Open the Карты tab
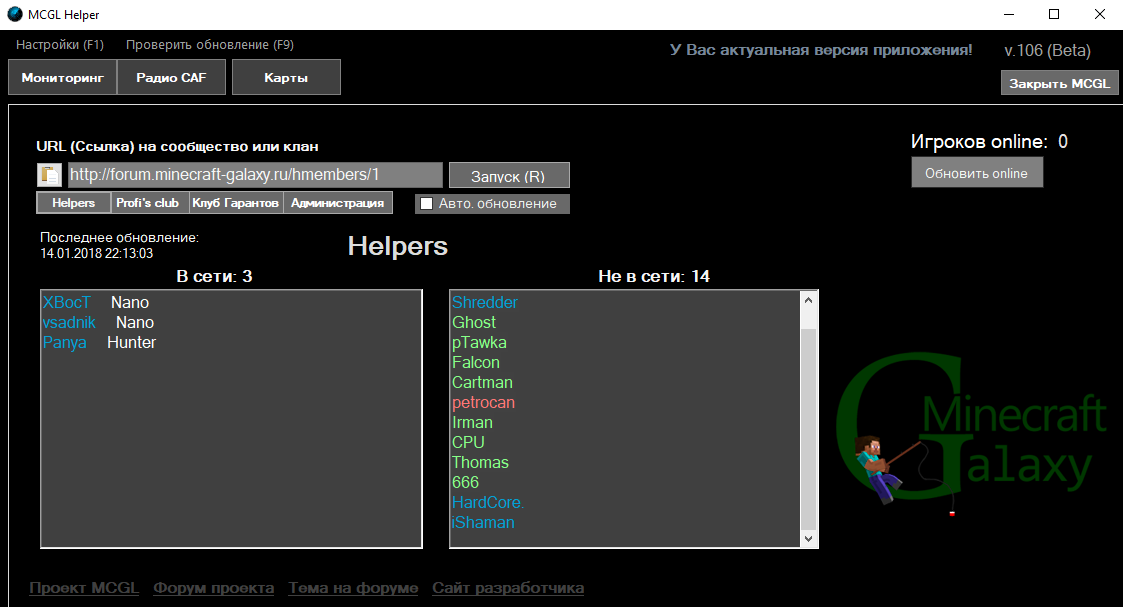The width and height of the screenshot is (1123, 607). [286, 77]
